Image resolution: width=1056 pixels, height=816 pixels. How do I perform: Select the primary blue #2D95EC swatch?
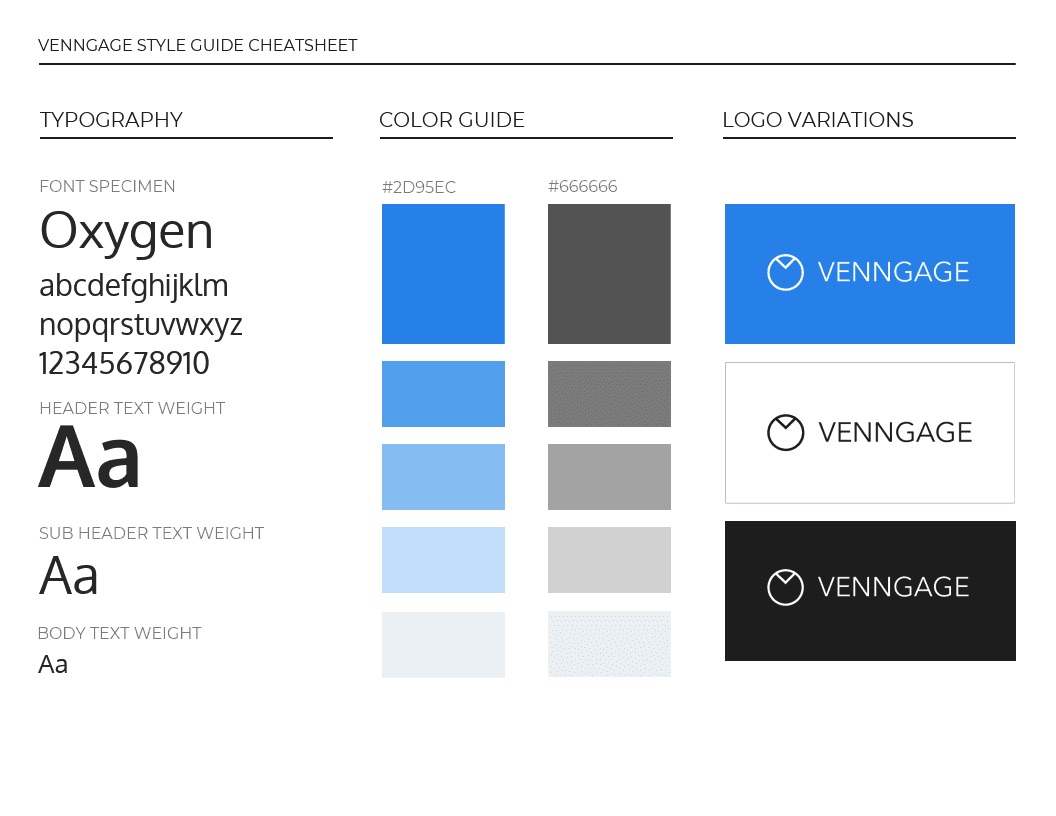click(443, 274)
